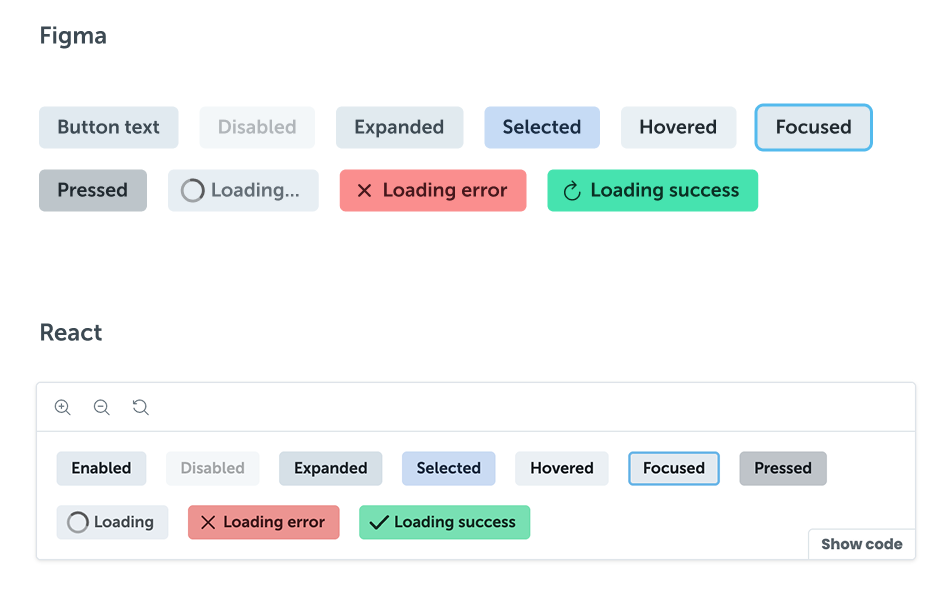Click the Disabled button in the React preview
Image resolution: width=948 pixels, height=593 pixels.
(212, 468)
